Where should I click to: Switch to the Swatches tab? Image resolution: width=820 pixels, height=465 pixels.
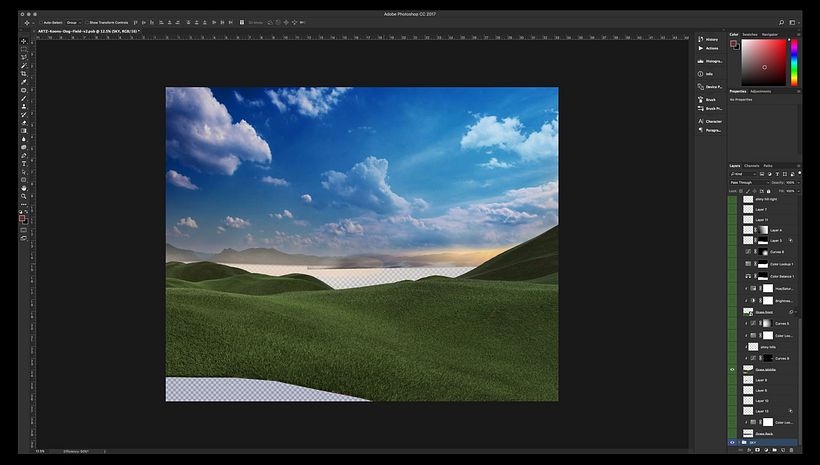coord(750,34)
